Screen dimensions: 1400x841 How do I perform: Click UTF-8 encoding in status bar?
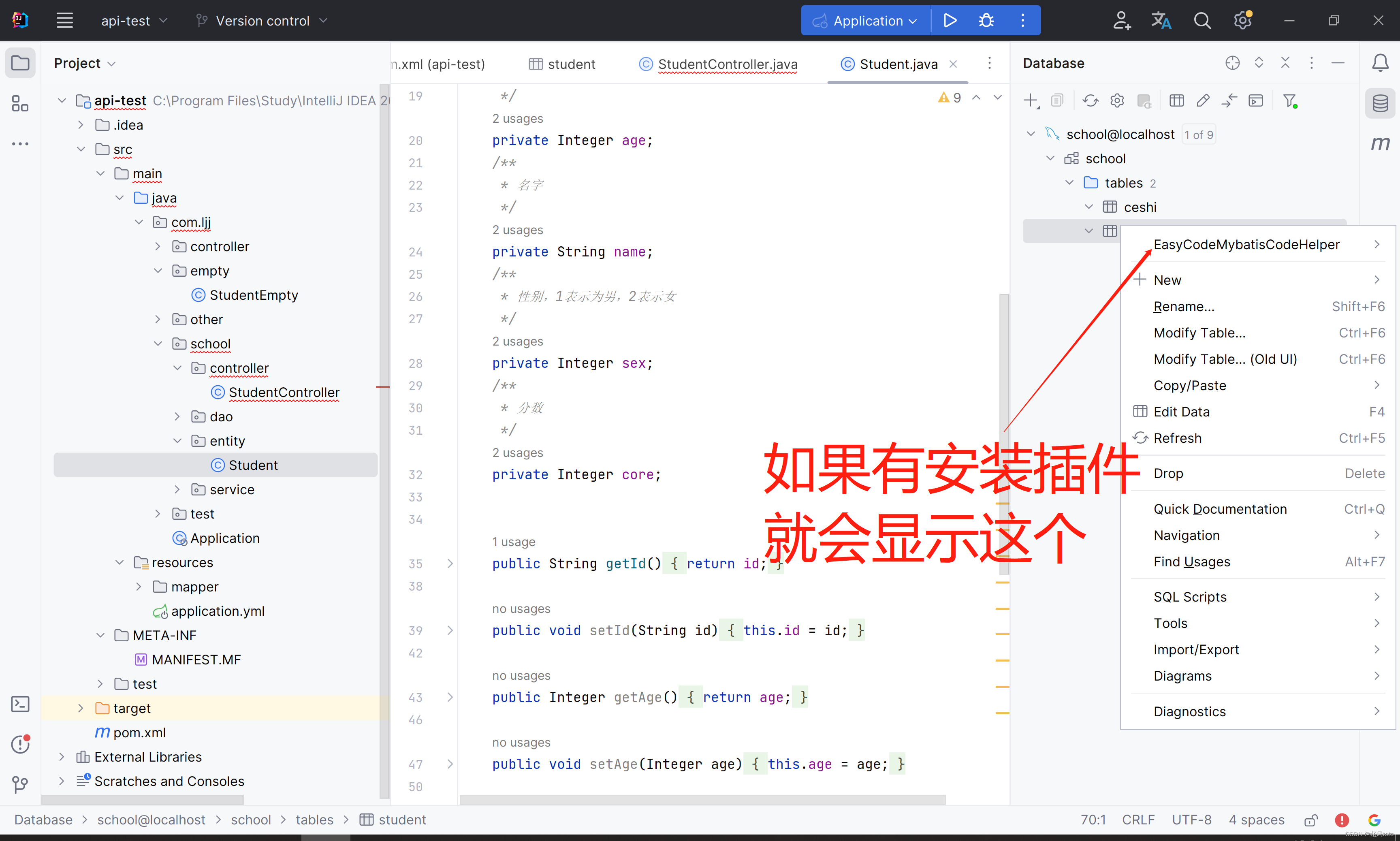pos(1191,820)
